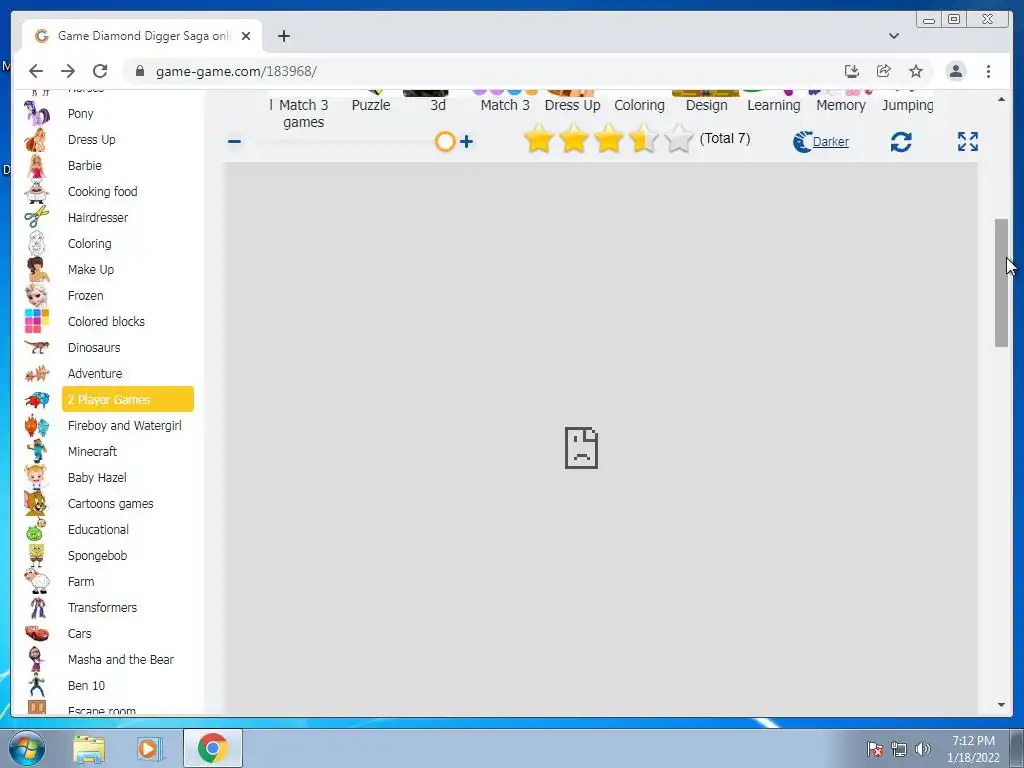Click the share page icon

click(x=884, y=71)
